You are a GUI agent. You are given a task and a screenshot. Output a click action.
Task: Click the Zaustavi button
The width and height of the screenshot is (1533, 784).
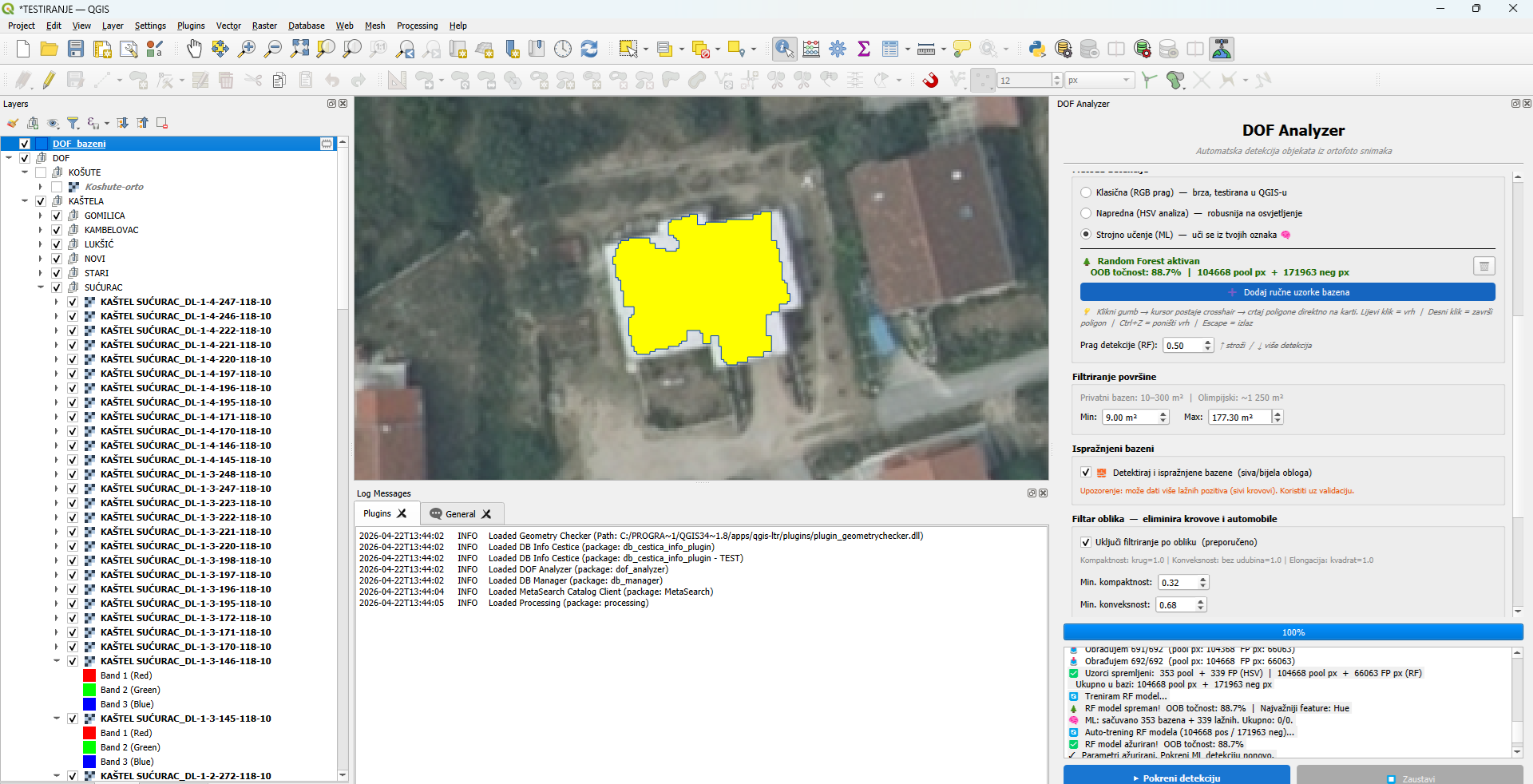1409,776
